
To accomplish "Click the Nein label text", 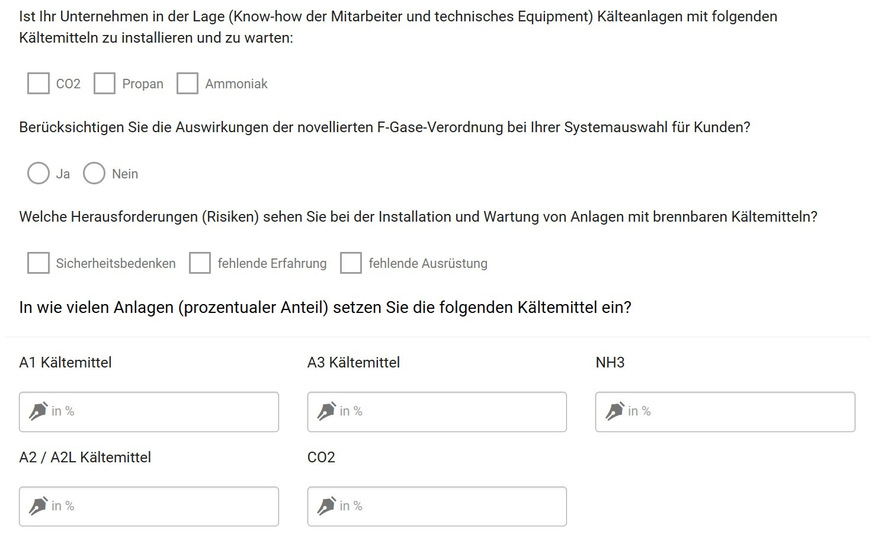I will [125, 174].
